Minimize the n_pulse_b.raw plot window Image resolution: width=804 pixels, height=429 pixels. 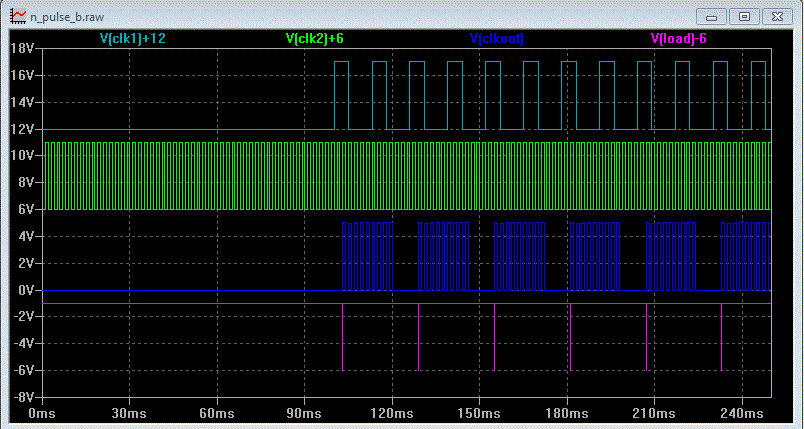click(711, 17)
